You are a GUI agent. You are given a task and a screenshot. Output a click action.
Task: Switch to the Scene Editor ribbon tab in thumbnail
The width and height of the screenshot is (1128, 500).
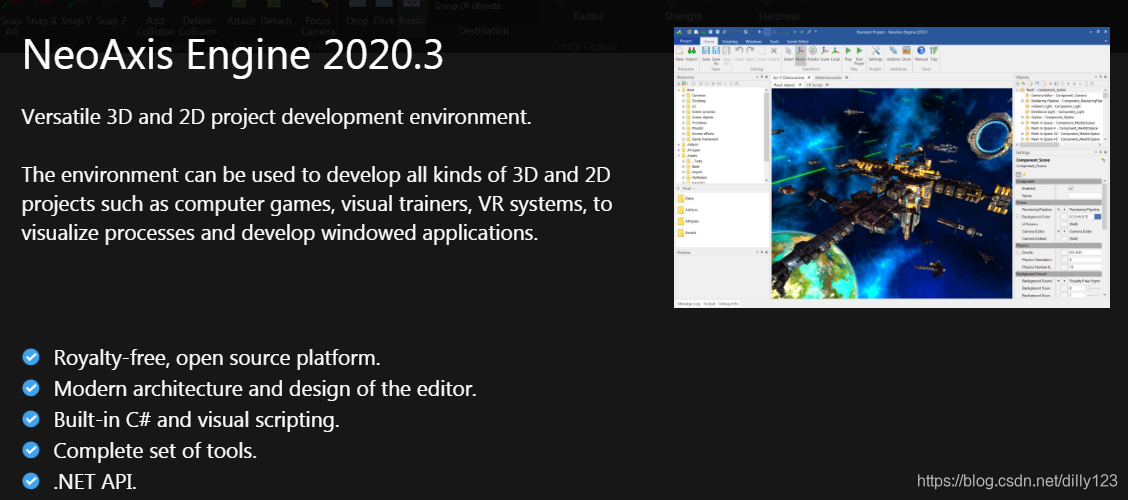pos(798,41)
